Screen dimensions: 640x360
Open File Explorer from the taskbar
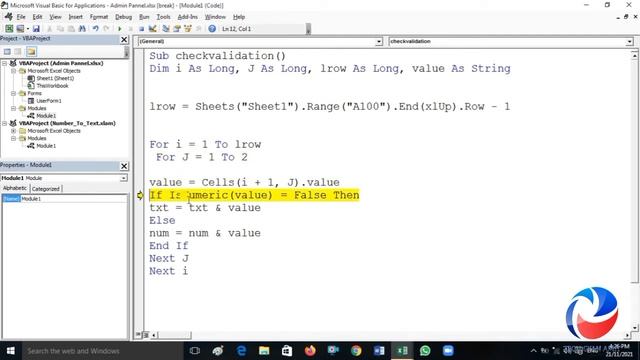click(x=264, y=351)
